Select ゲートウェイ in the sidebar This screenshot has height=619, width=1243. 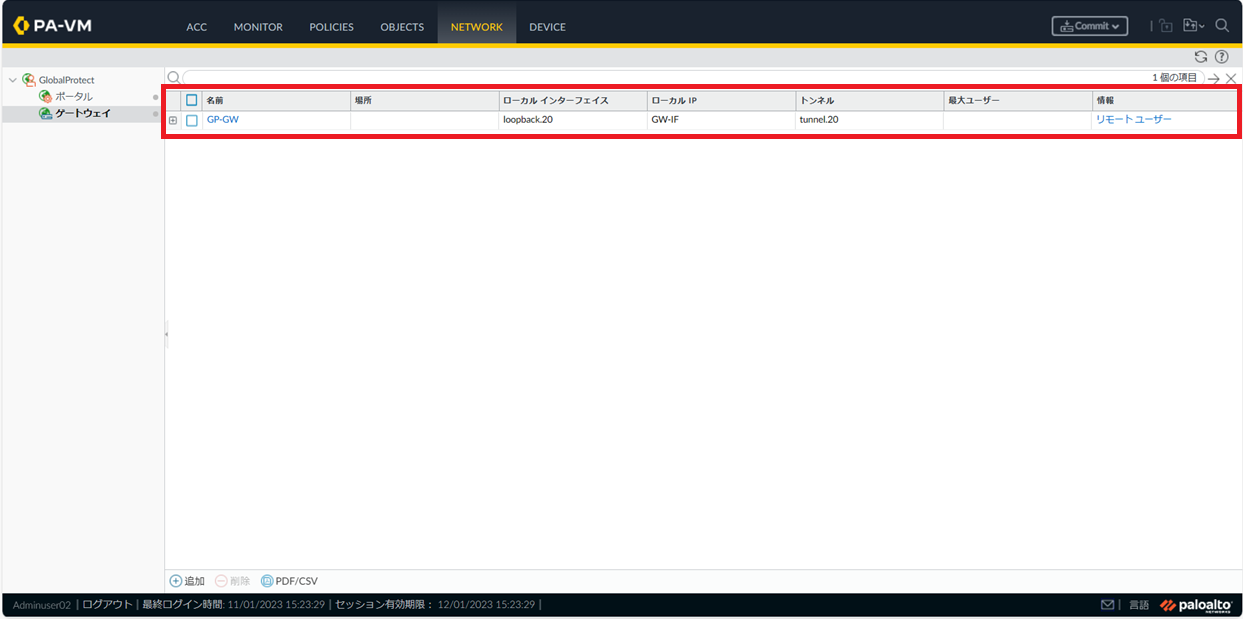(83, 113)
